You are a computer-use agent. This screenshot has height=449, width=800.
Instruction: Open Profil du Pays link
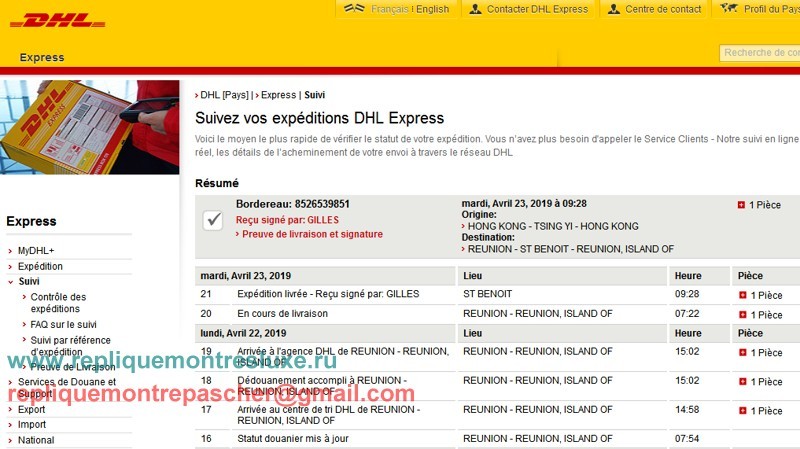pyautogui.click(x=771, y=9)
